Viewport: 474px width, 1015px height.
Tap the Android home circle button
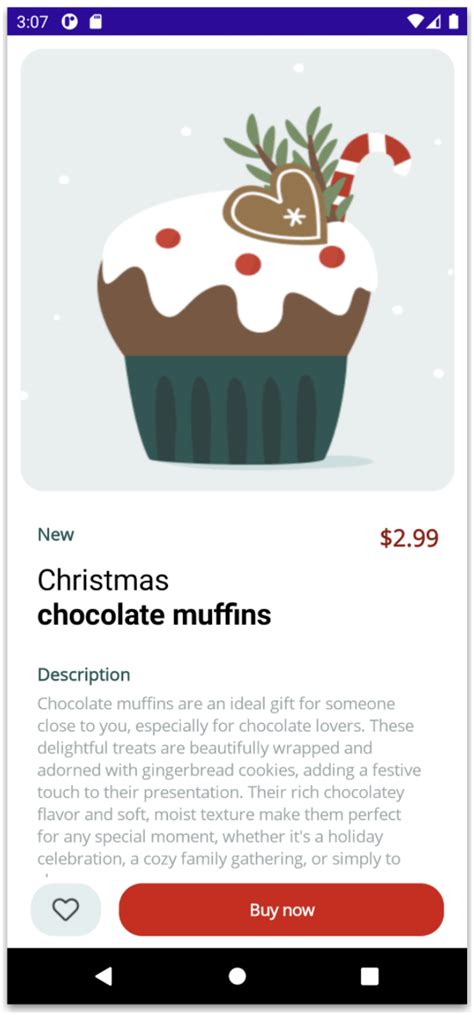coord(237,976)
